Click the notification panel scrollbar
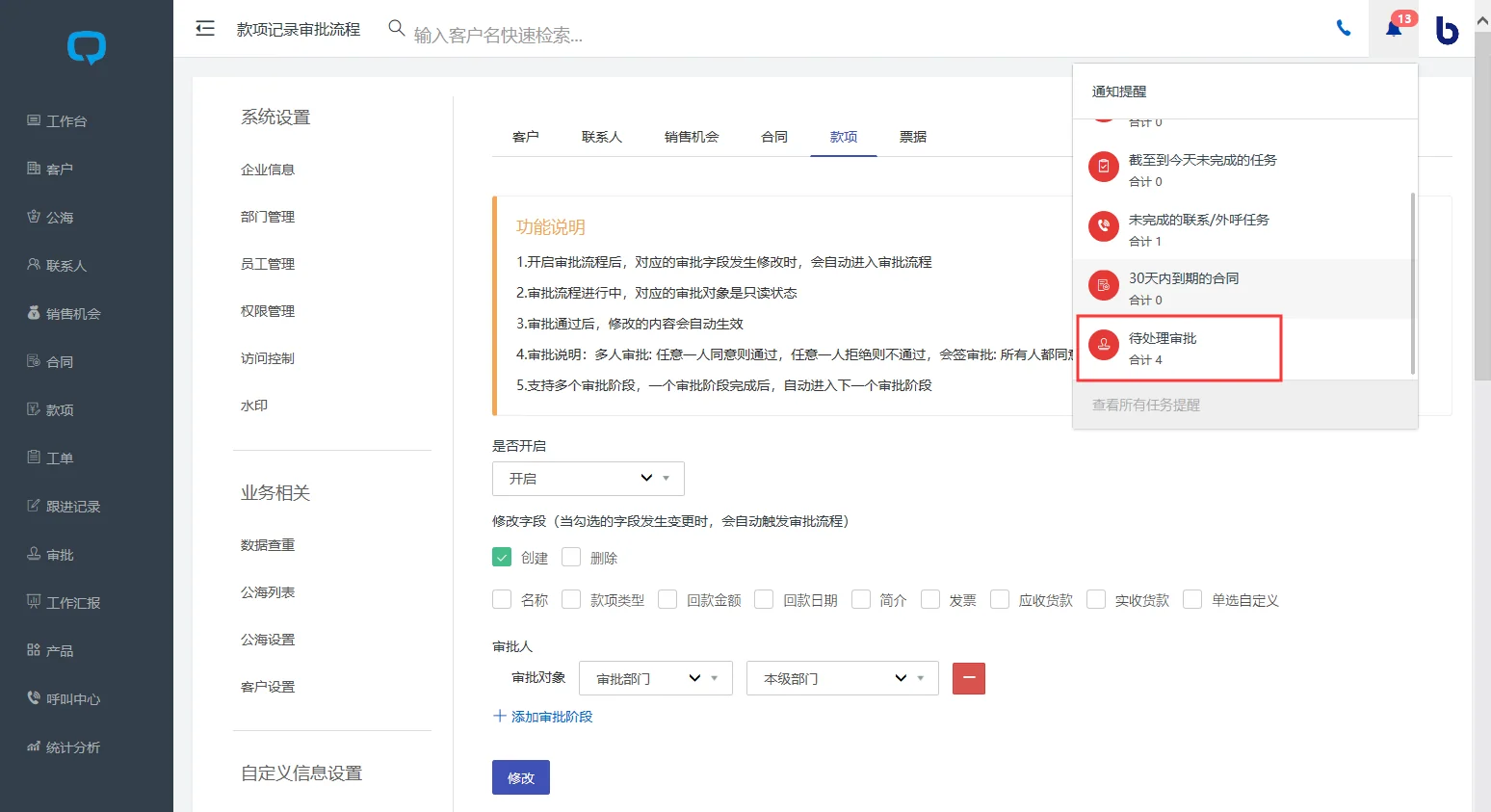Viewport: 1491px width, 812px height. 1413,283
